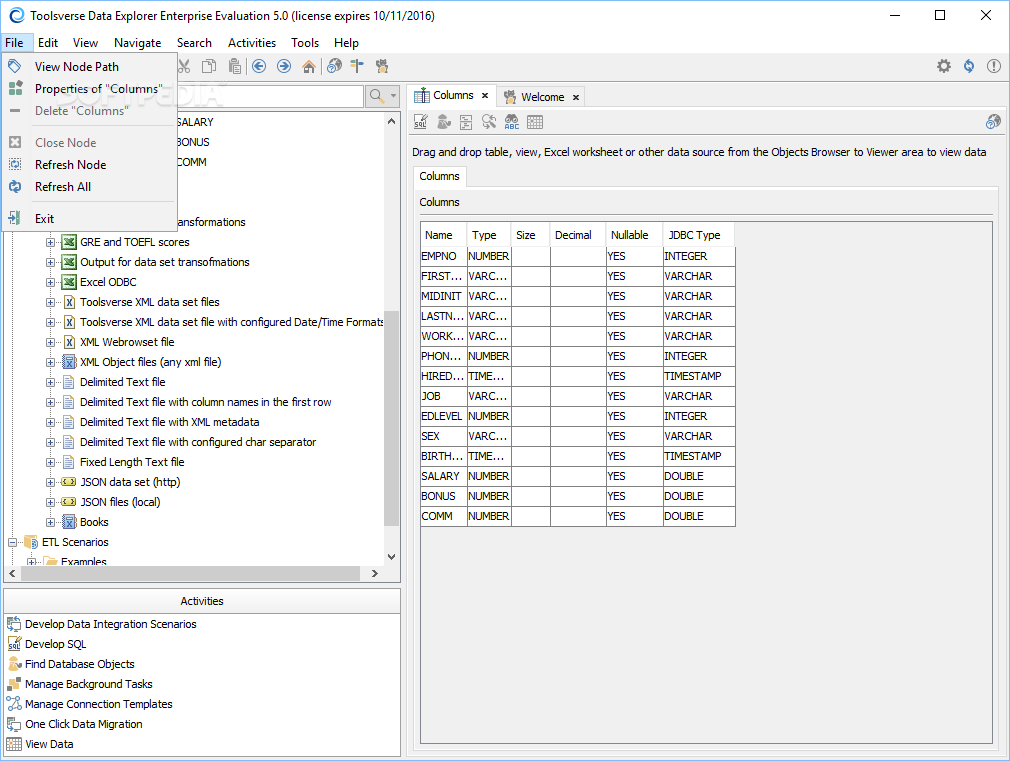Open the Activities menu
This screenshot has height=761, width=1010.
252,43
